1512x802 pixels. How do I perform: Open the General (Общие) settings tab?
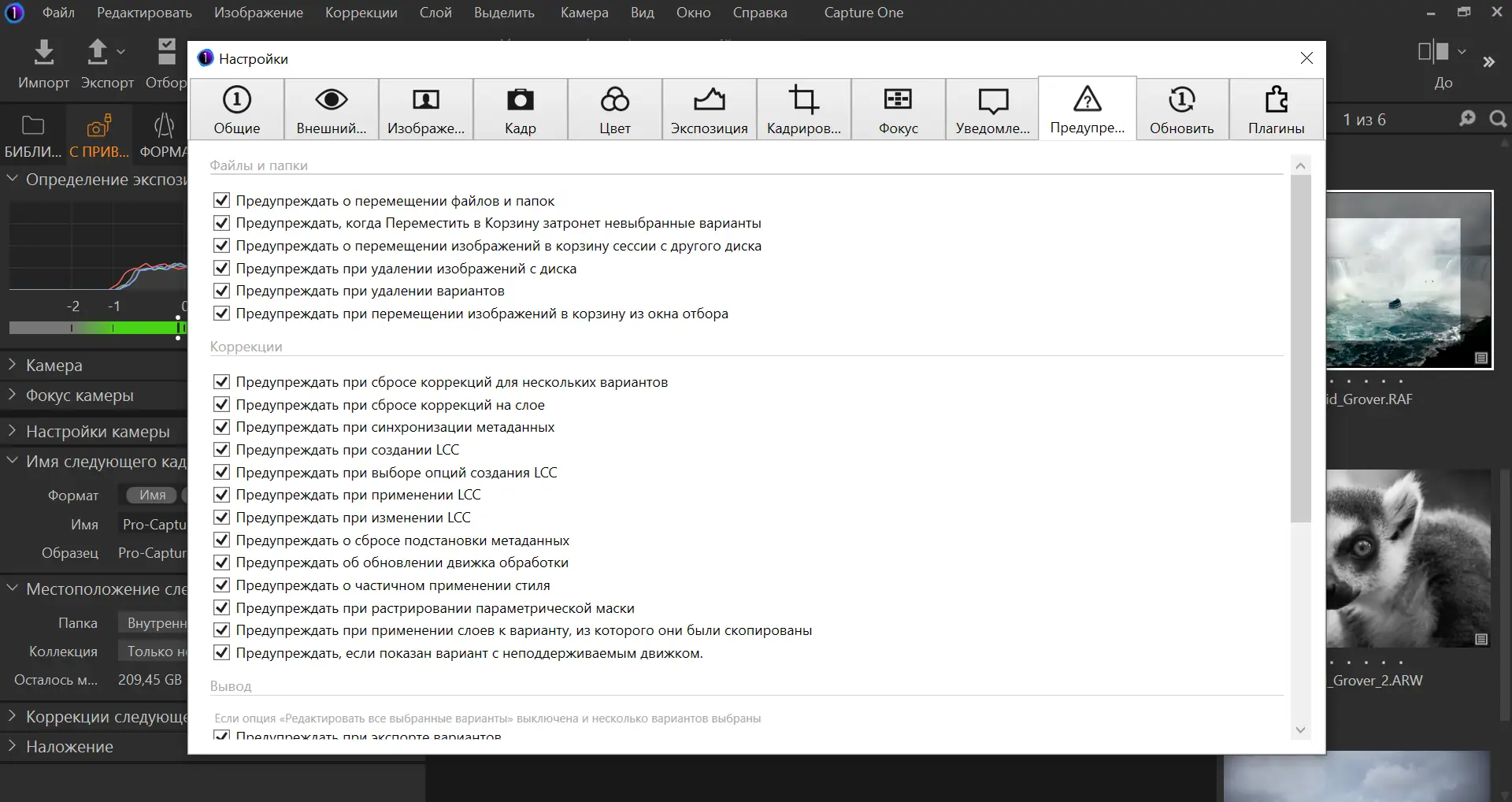tap(237, 110)
